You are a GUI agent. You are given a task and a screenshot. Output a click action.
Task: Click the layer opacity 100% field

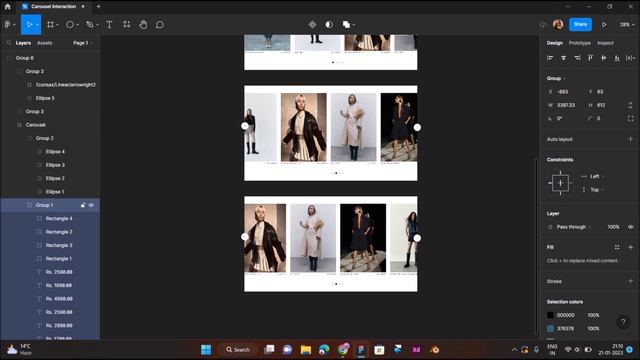(x=613, y=227)
